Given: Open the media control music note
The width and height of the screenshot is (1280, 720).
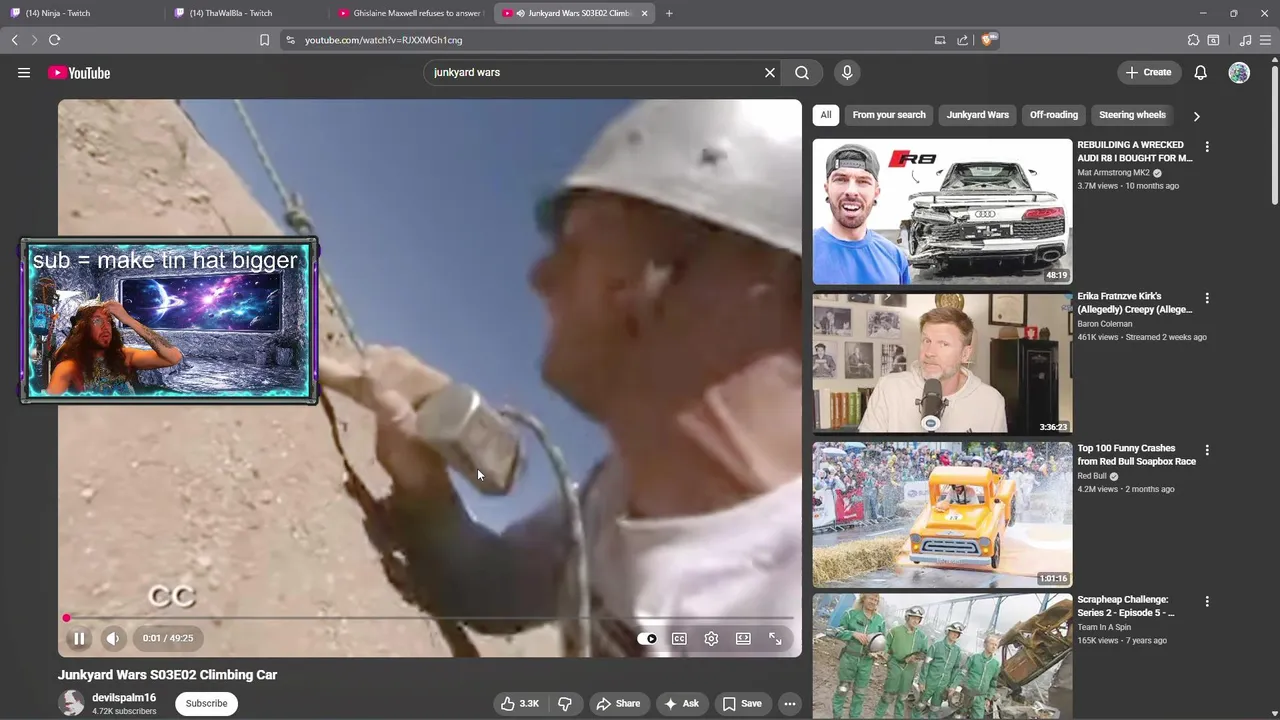Looking at the screenshot, I should 1245,40.
